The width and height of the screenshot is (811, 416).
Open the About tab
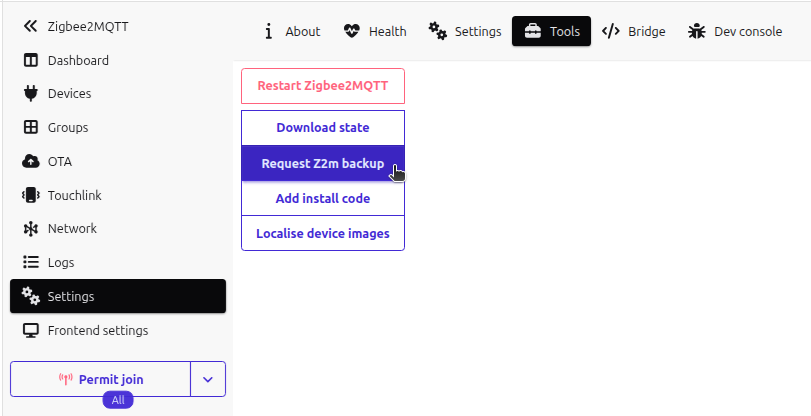click(293, 32)
